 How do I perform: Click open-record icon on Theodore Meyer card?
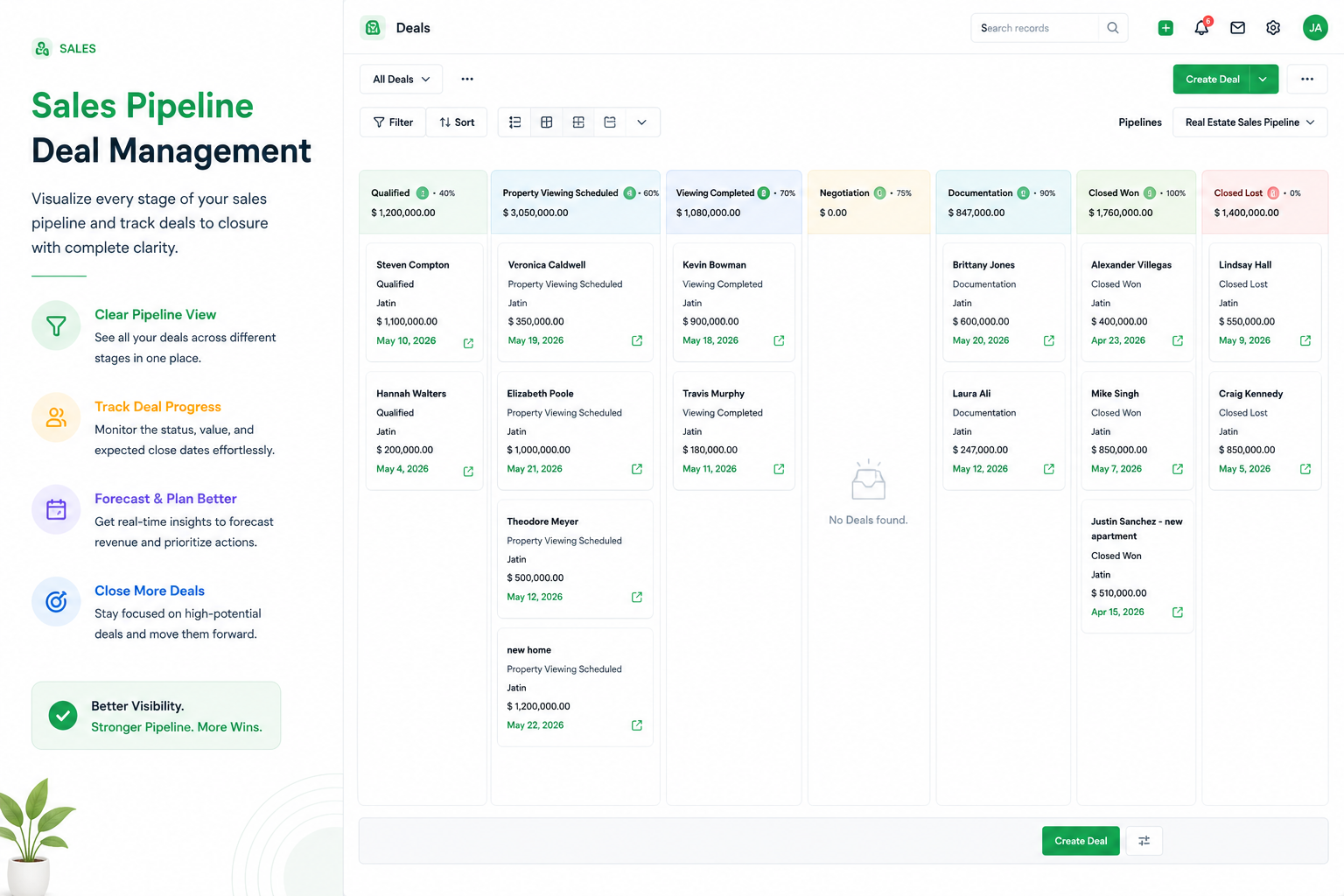(x=637, y=597)
